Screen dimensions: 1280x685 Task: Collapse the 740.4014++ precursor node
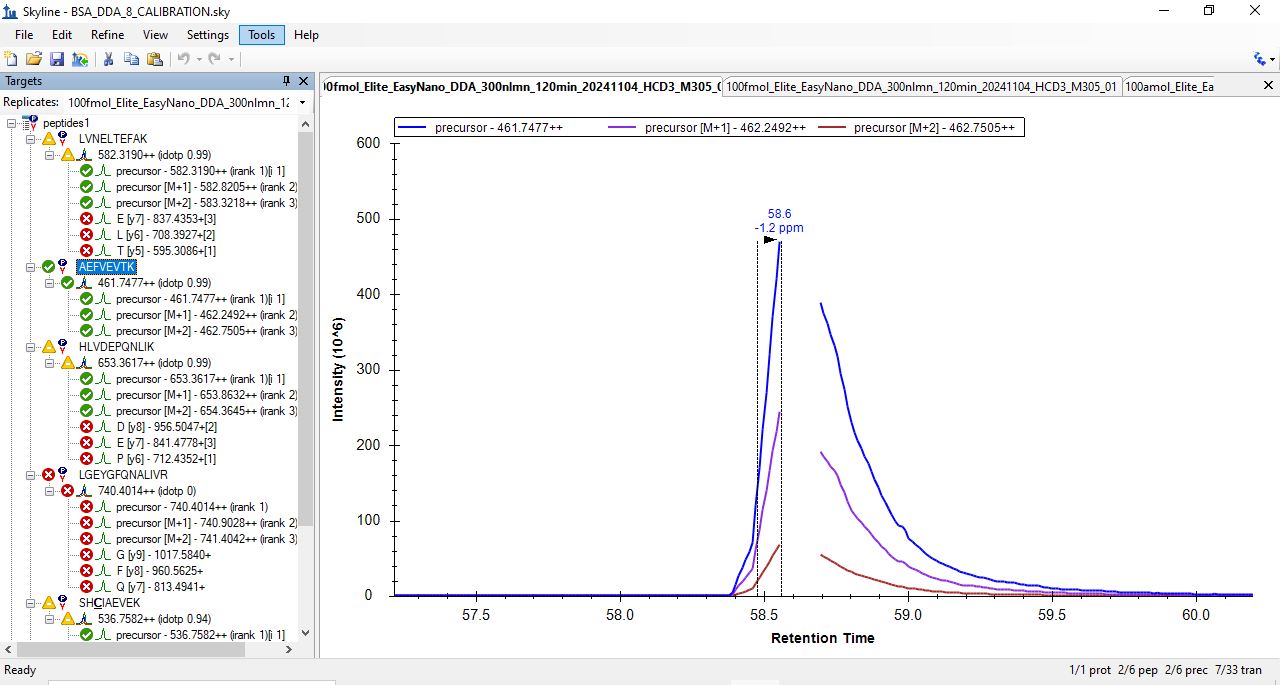tap(49, 491)
